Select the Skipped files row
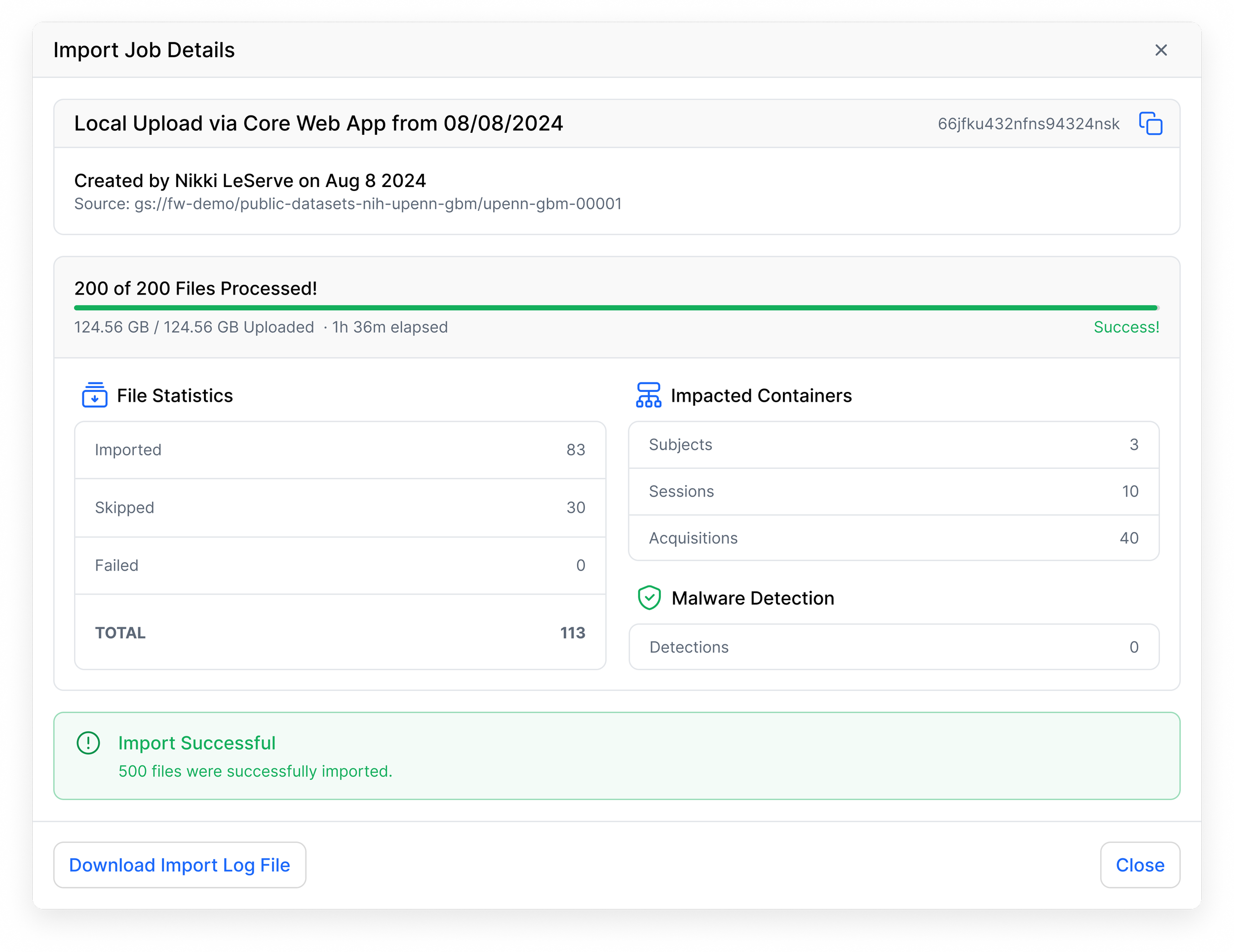 pyautogui.click(x=340, y=507)
